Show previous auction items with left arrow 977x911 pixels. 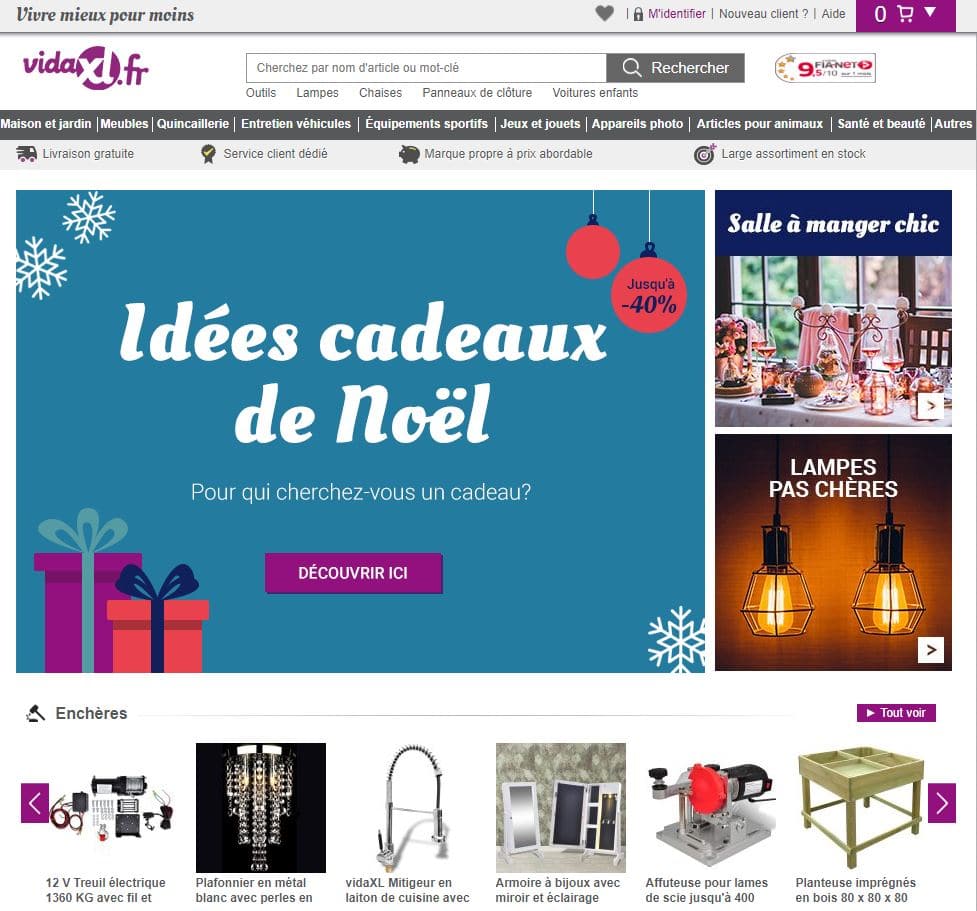pyautogui.click(x=35, y=803)
